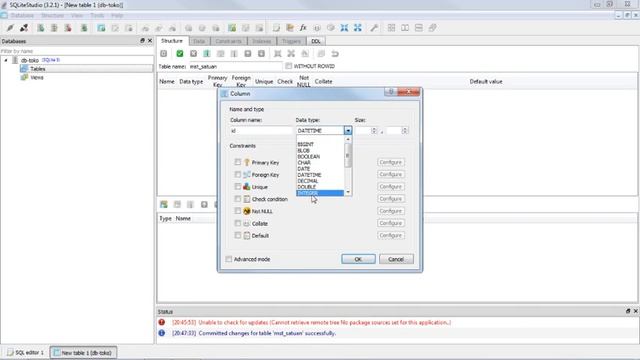Viewport: 640px width, 360px height.
Task: Close the Databases panel
Action: 150,41
